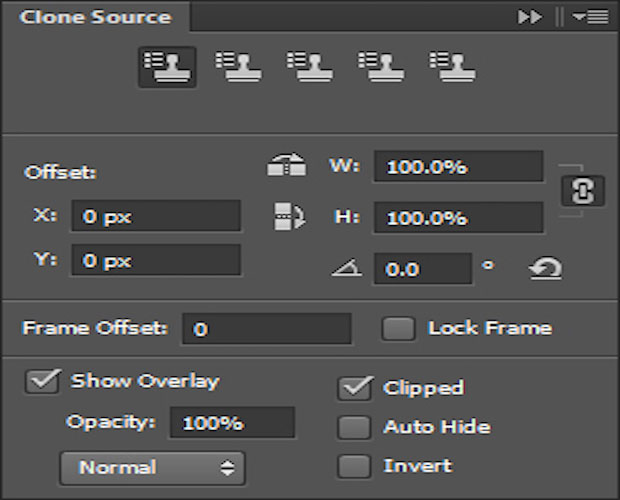Check the Invert option
Viewport: 620px width, 500px height.
pos(354,466)
